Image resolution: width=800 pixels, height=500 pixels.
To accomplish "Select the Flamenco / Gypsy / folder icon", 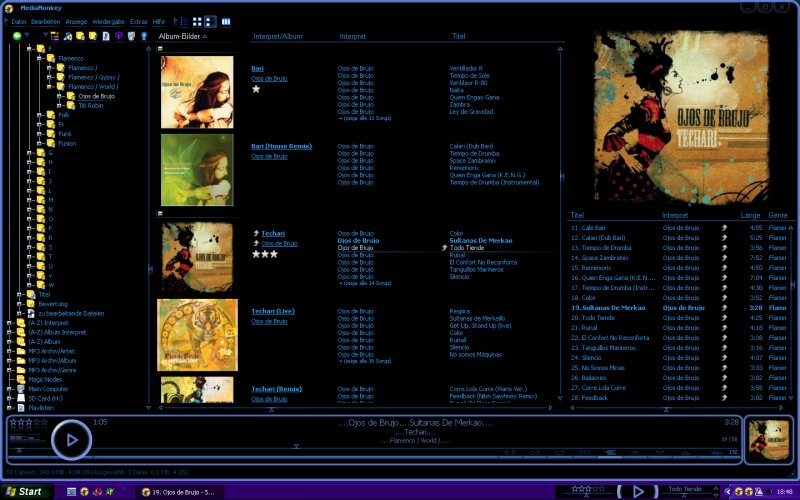I will click(59, 77).
